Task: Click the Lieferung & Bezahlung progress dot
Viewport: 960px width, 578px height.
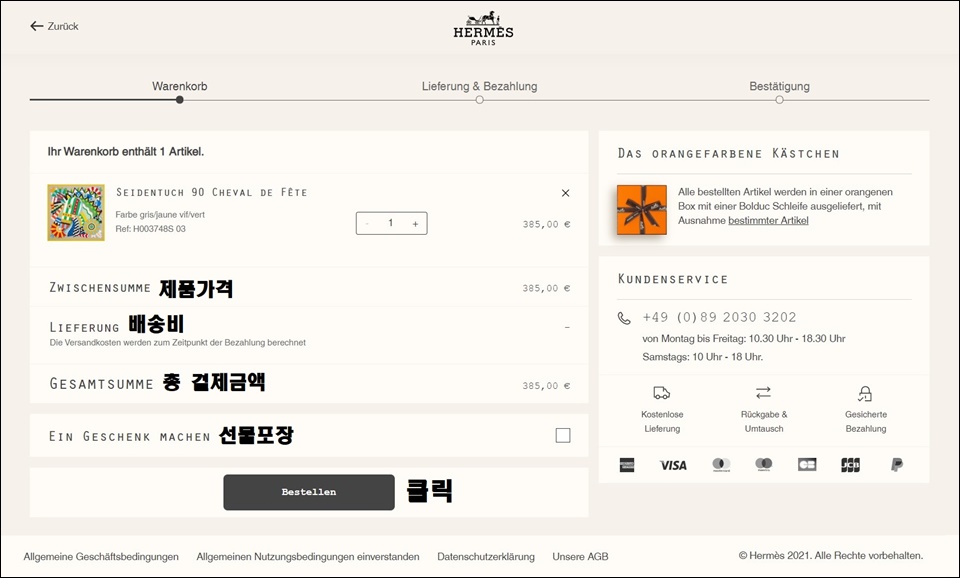Action: (x=479, y=100)
